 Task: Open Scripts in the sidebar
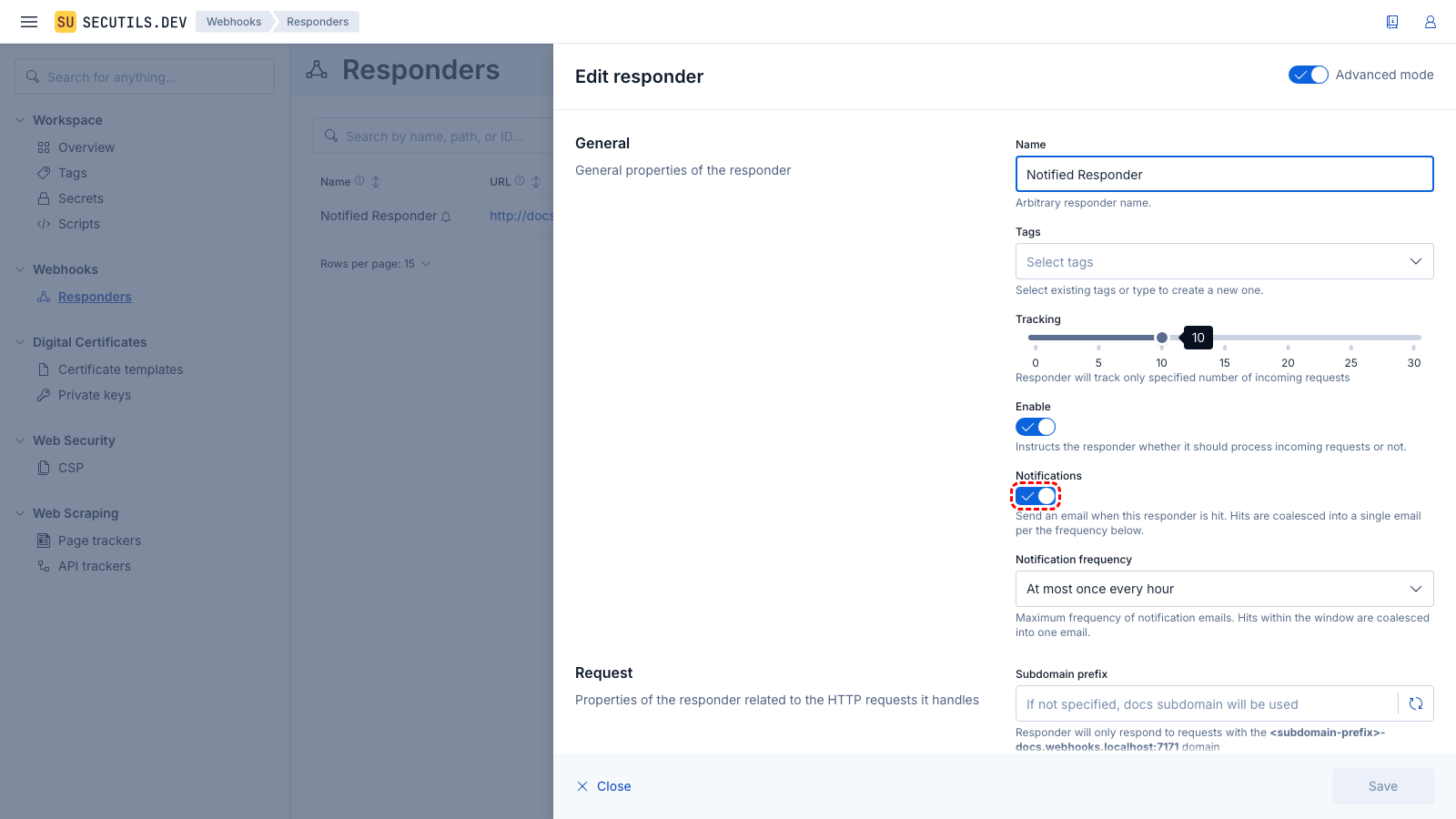[79, 224]
